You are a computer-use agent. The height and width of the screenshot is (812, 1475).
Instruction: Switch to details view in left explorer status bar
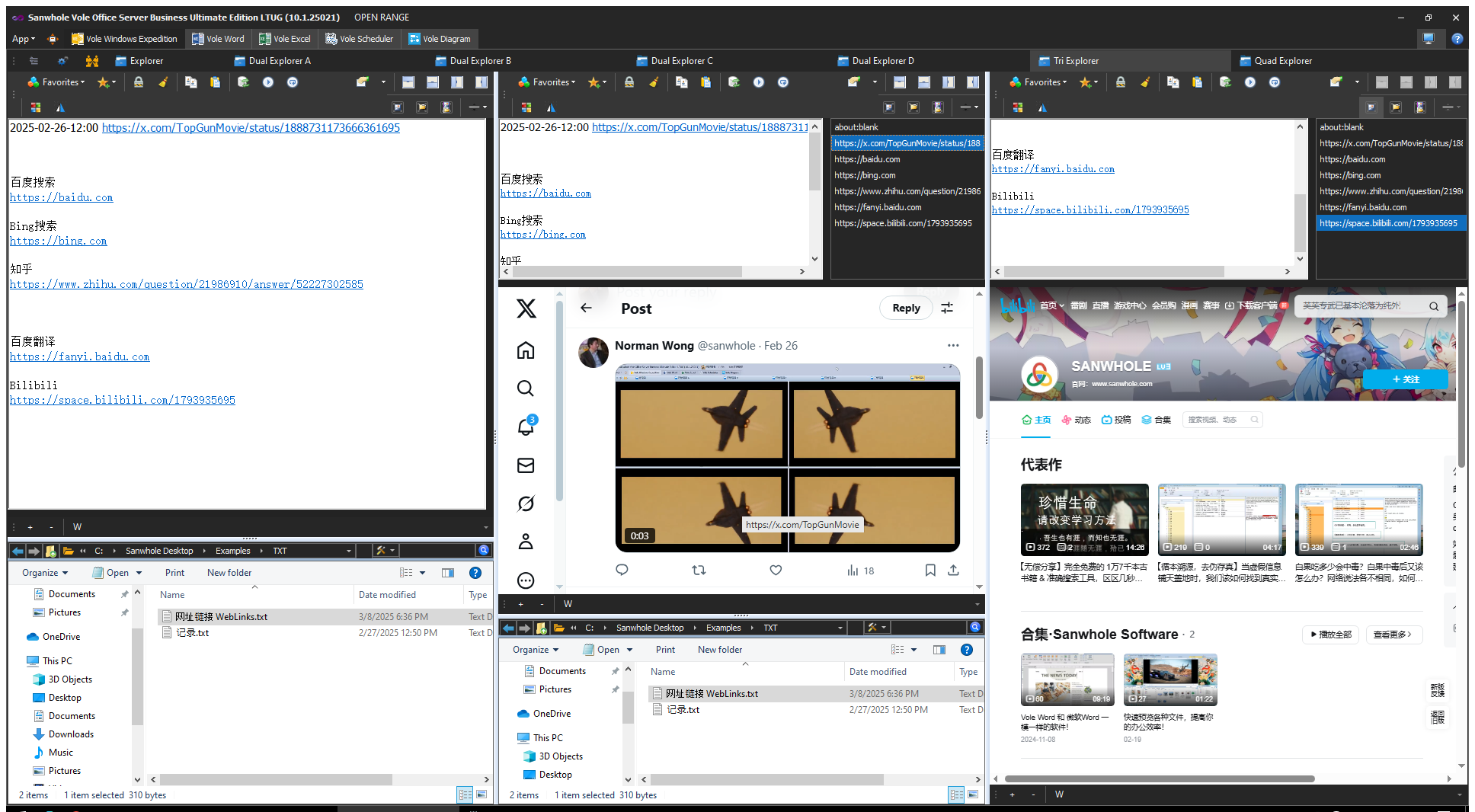[465, 794]
